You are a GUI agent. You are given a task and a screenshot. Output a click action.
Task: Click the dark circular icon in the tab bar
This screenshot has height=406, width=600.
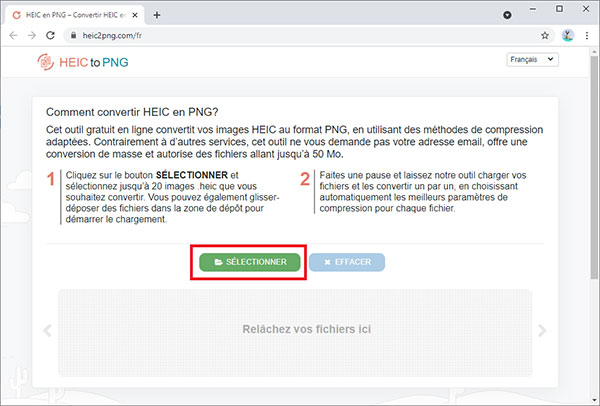click(x=507, y=15)
